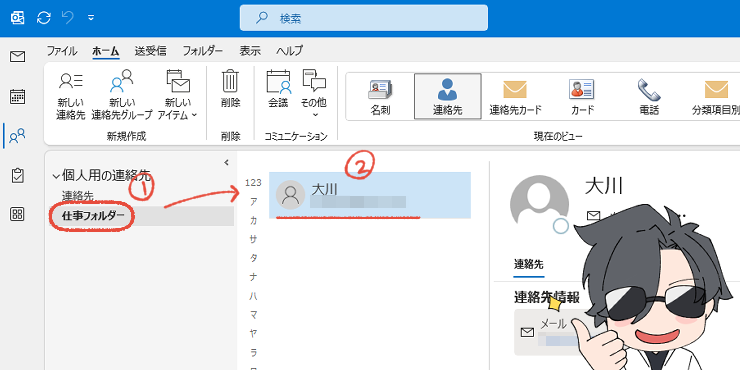Jump to the 123 index
The width and height of the screenshot is (740, 370).
(253, 183)
